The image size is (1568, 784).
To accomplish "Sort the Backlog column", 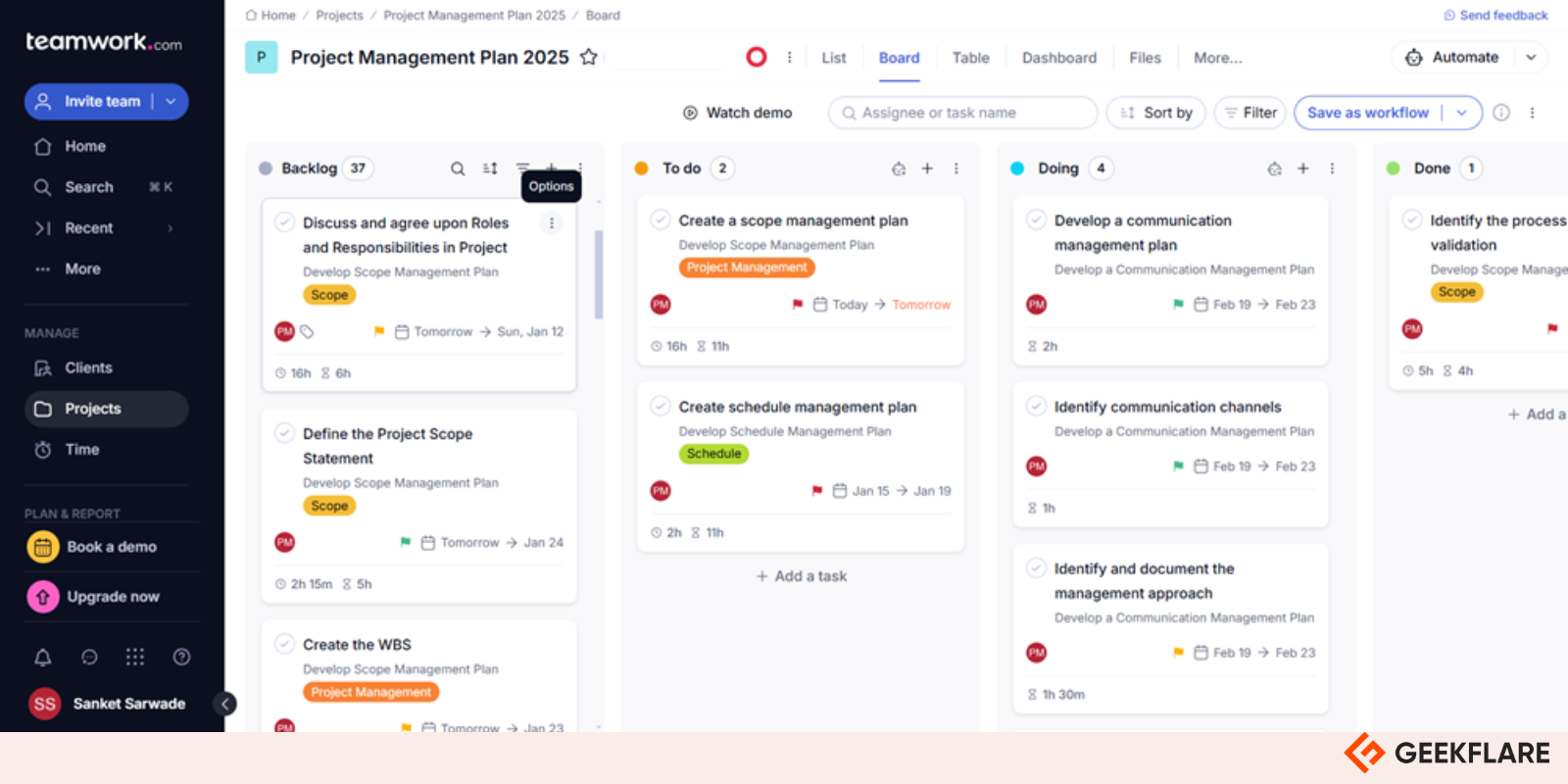I will (x=490, y=169).
